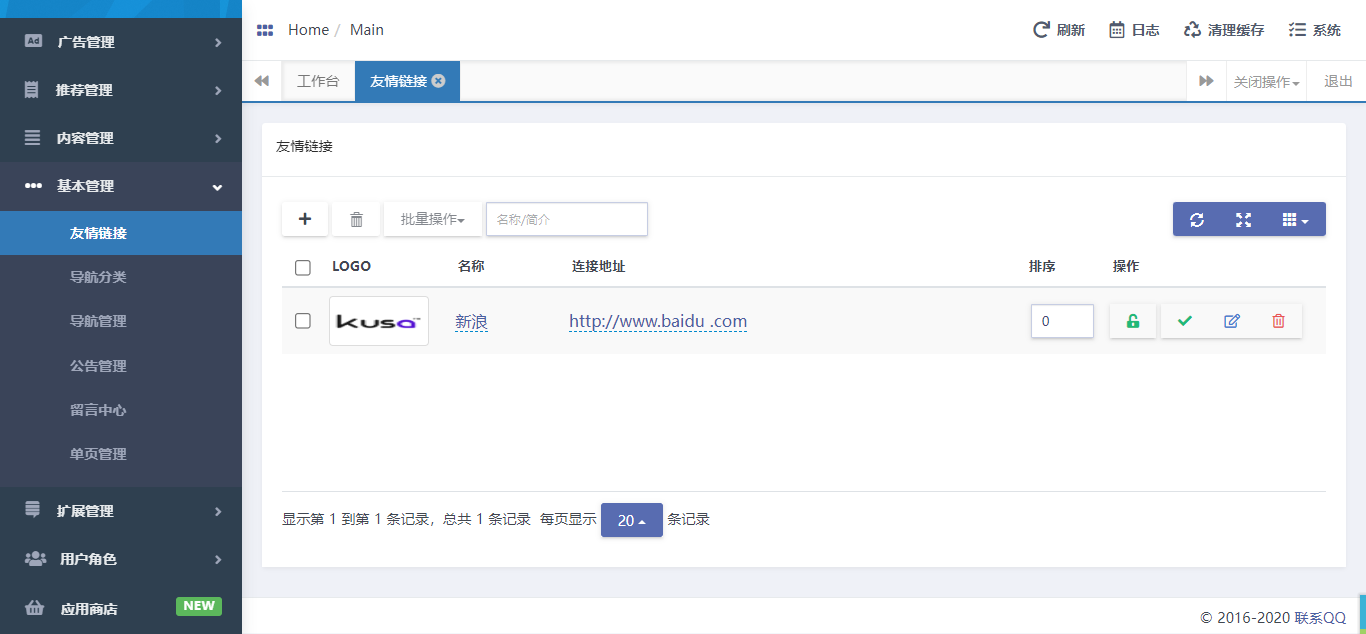
Task: Open the 批量操作 dropdown
Action: pos(432,219)
